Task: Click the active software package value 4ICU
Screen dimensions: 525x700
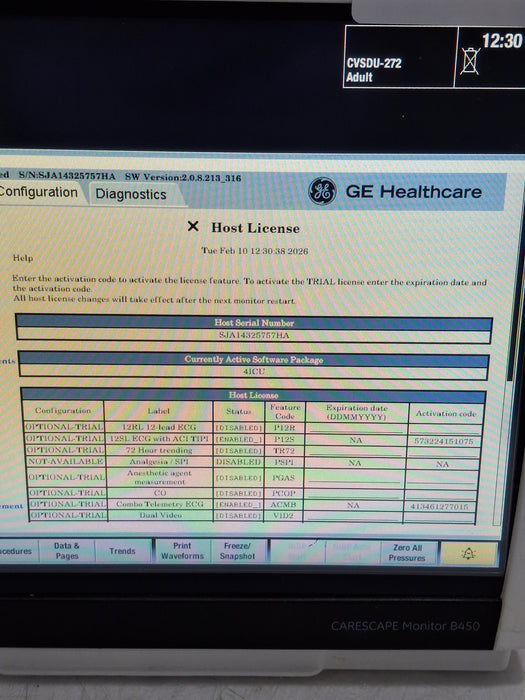Action: (254, 371)
